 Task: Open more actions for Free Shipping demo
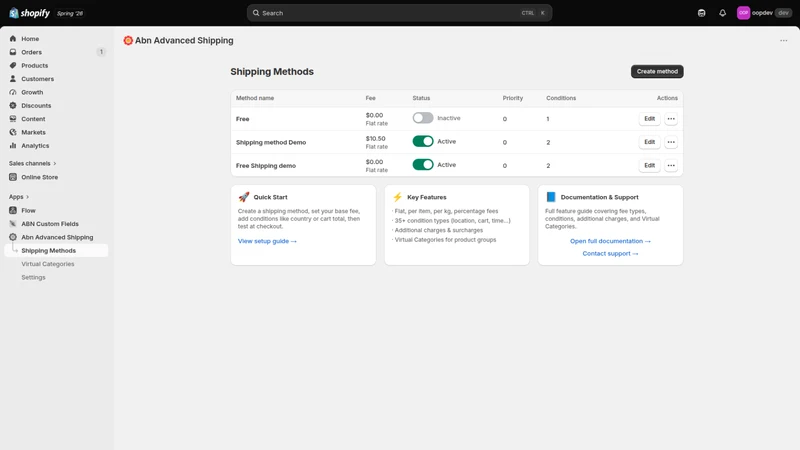tap(671, 165)
